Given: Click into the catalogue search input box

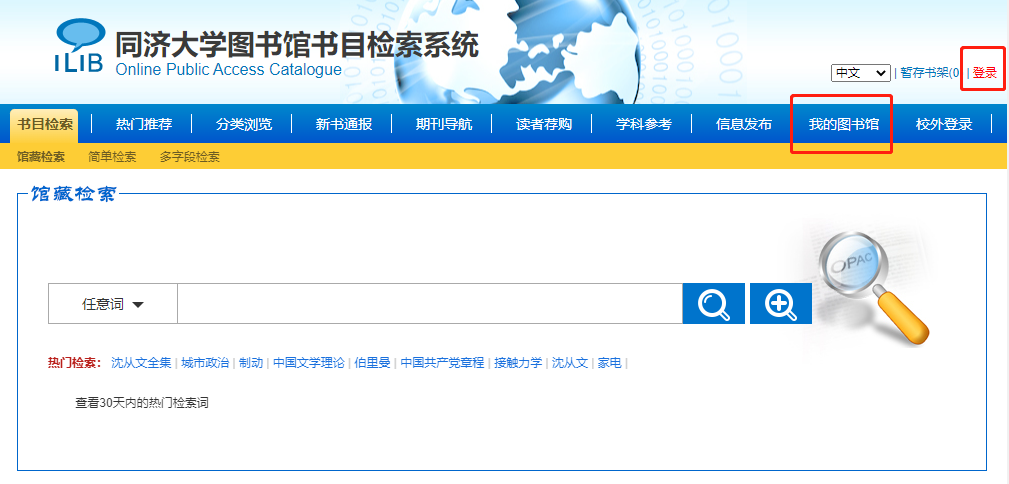Looking at the screenshot, I should 430,304.
